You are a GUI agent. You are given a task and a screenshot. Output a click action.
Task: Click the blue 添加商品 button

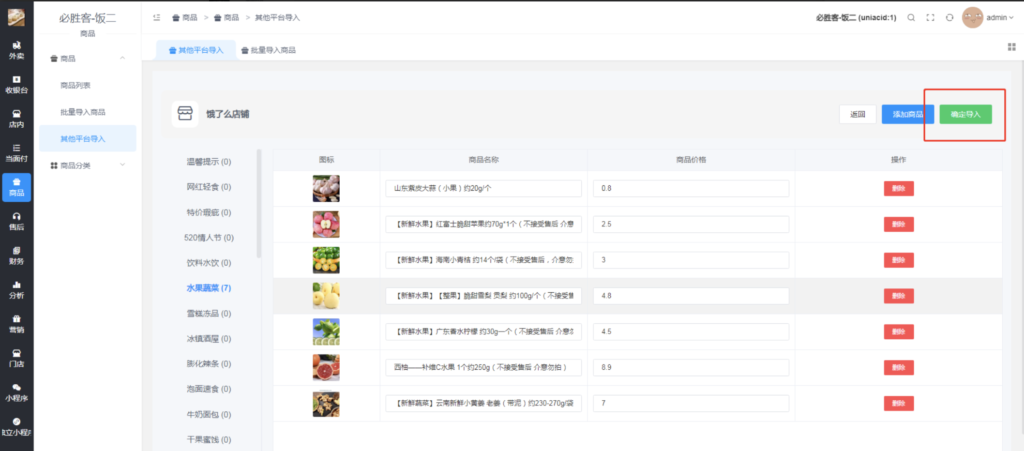907,114
